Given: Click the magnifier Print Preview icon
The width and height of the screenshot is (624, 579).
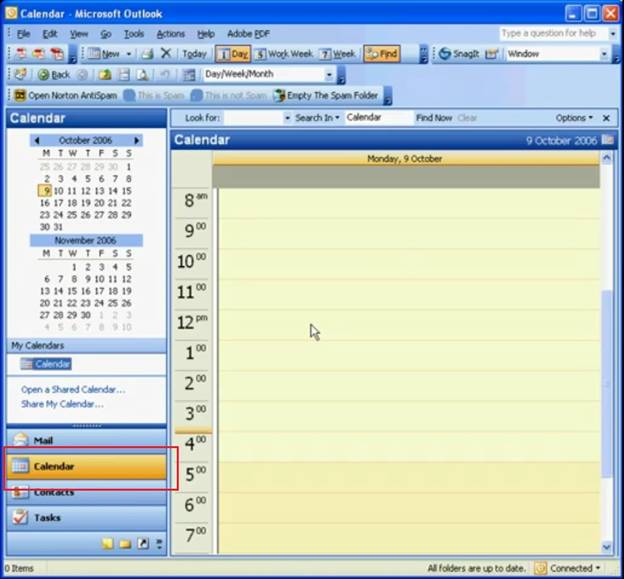Looking at the screenshot, I should pos(142,74).
